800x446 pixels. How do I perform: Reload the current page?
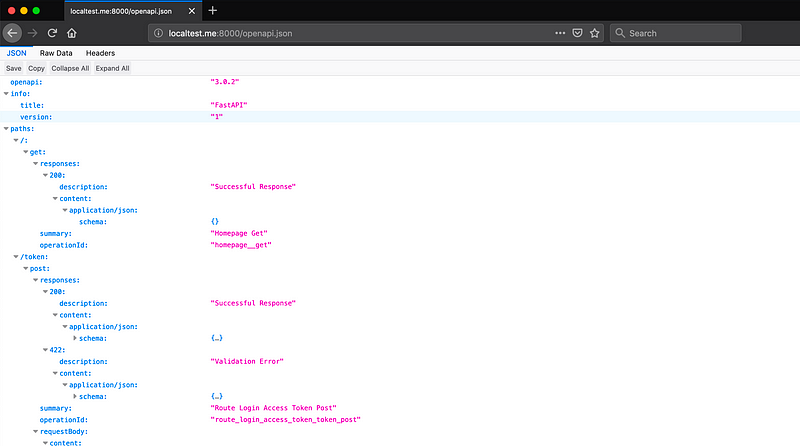(x=52, y=33)
